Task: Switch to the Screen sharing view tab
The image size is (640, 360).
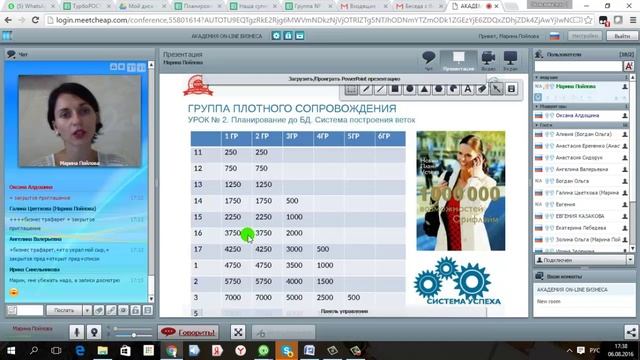Action: pyautogui.click(x=510, y=61)
